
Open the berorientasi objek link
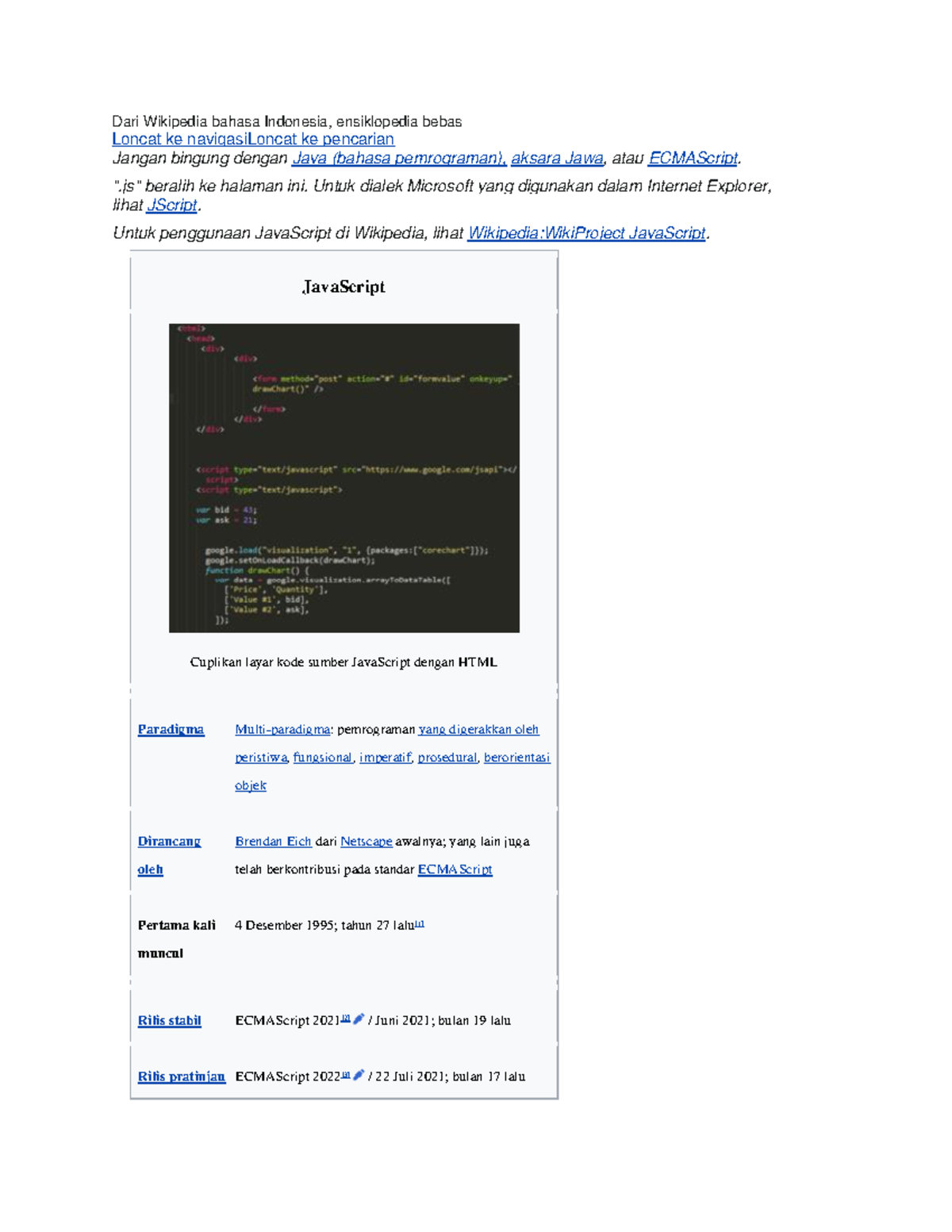tap(518, 758)
